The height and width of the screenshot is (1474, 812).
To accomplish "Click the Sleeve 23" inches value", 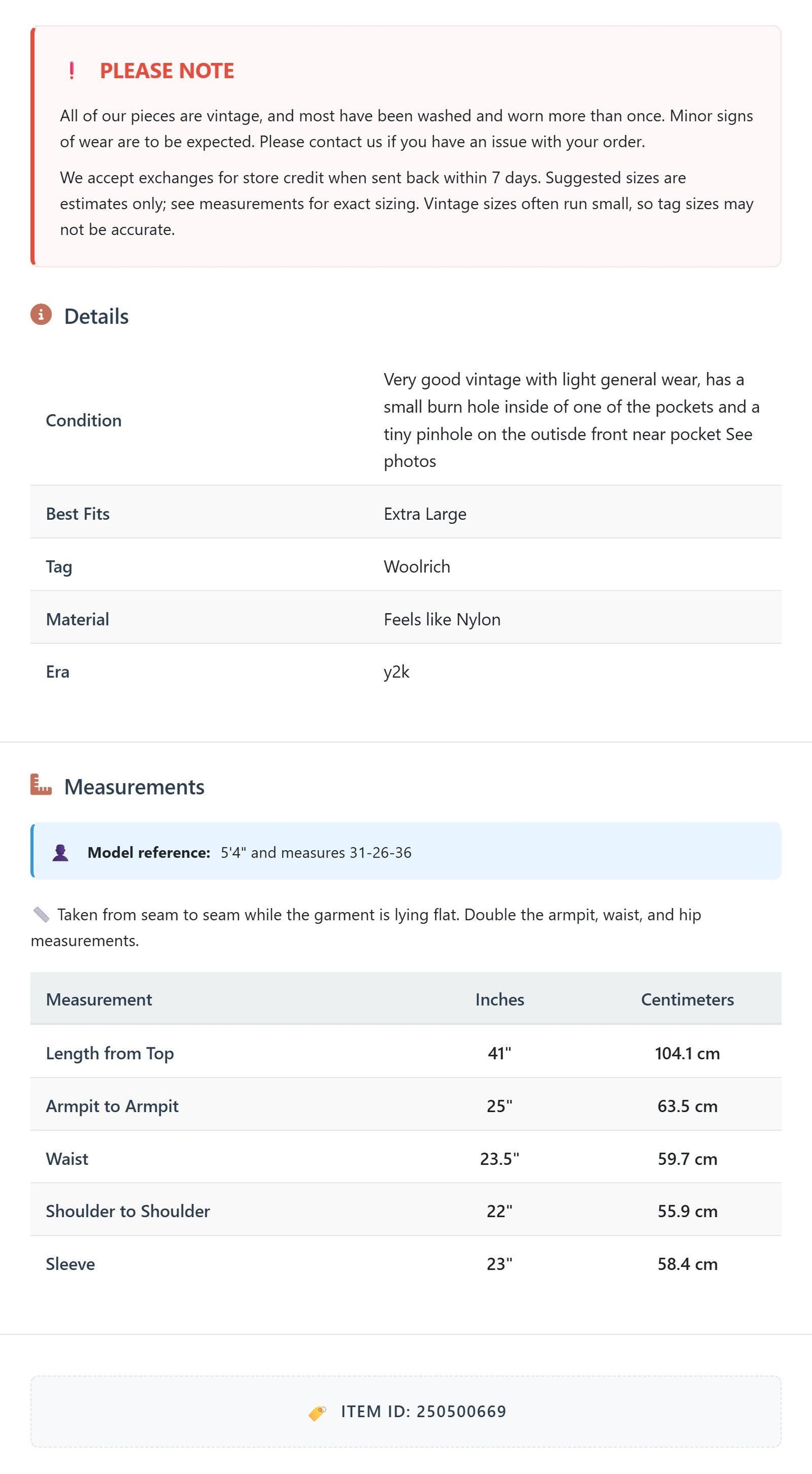I will (x=500, y=1264).
